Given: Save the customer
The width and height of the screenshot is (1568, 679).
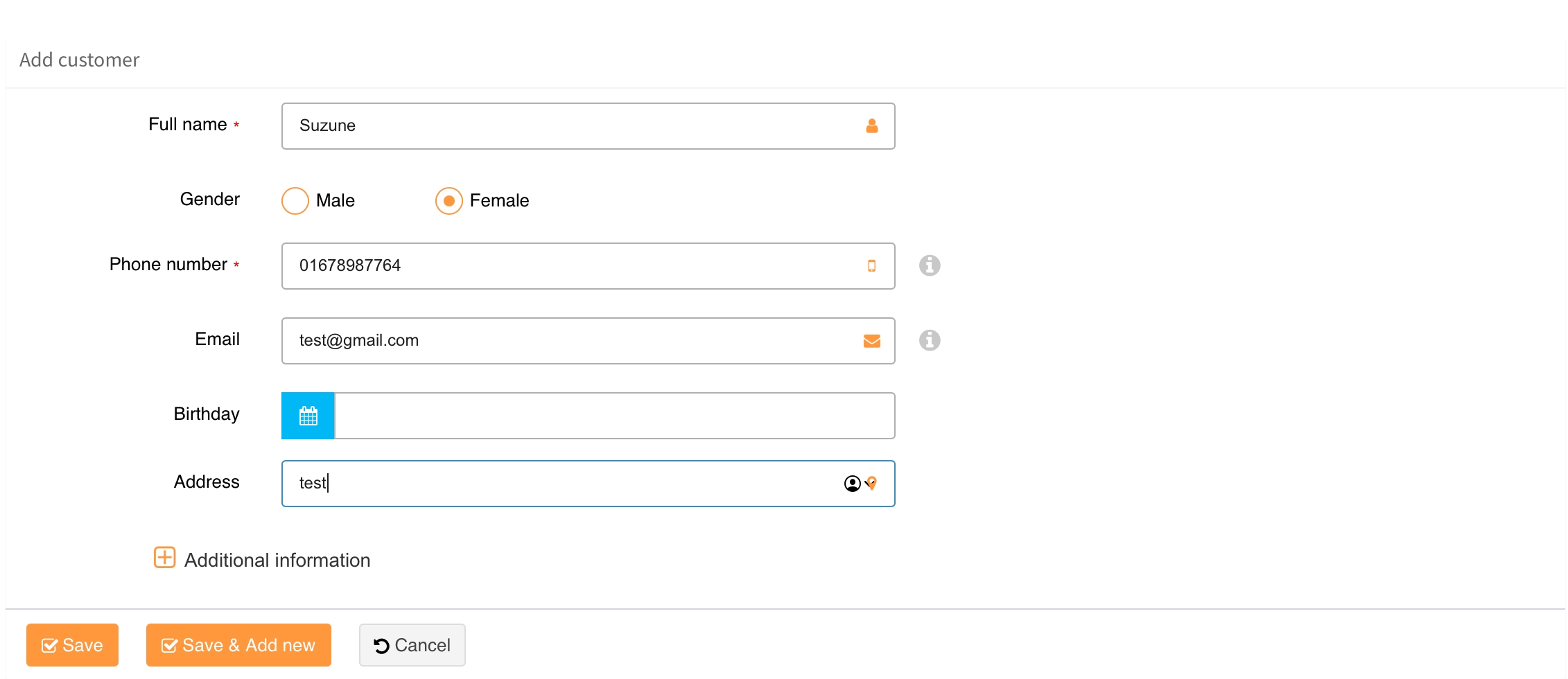Looking at the screenshot, I should point(72,645).
